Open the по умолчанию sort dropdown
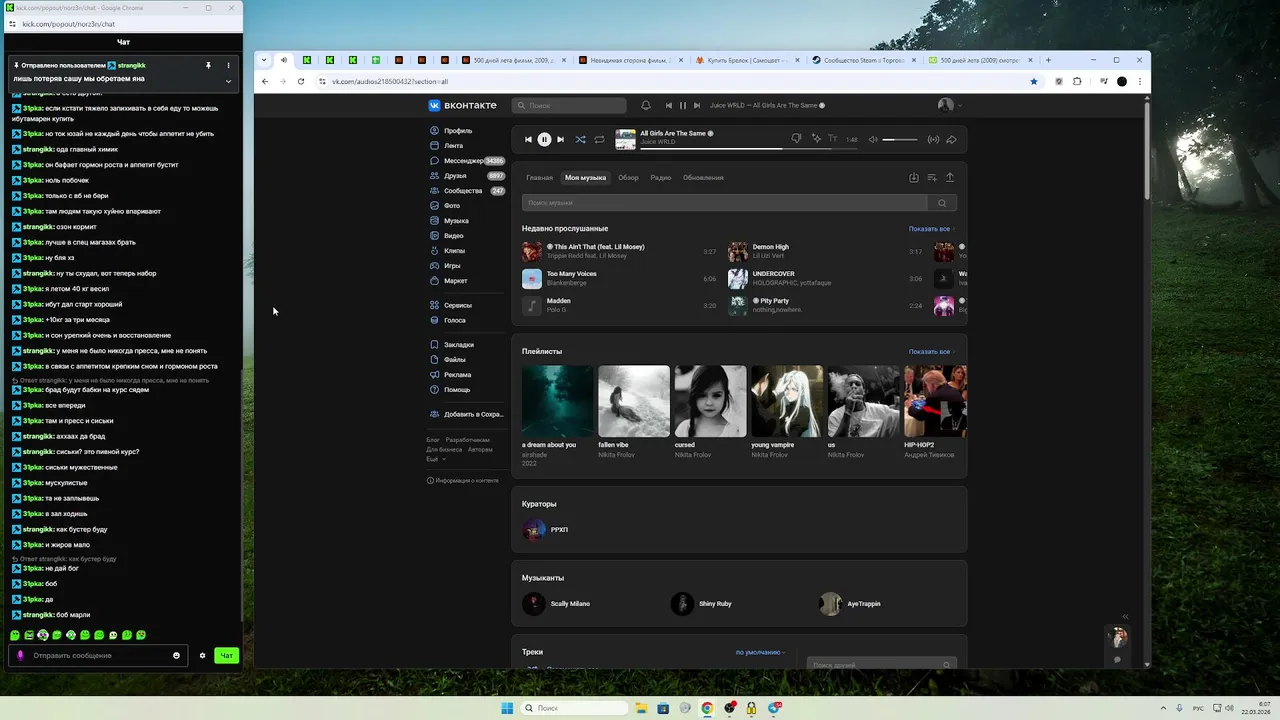Viewport: 1280px width, 720px height. click(x=760, y=652)
